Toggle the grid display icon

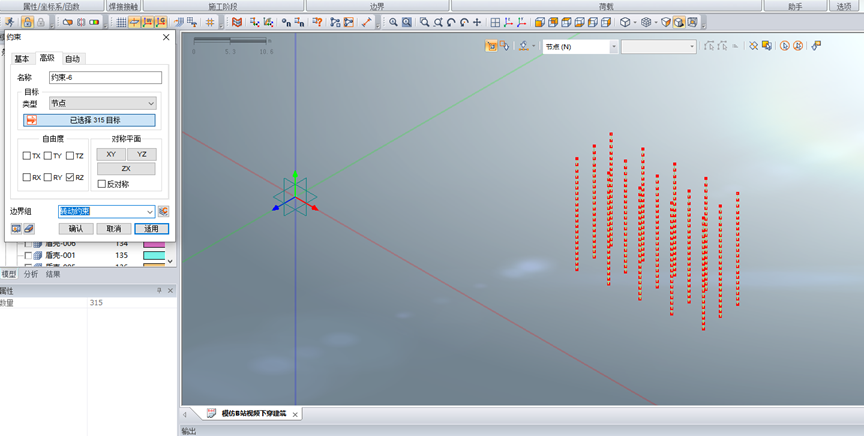[x=122, y=23]
